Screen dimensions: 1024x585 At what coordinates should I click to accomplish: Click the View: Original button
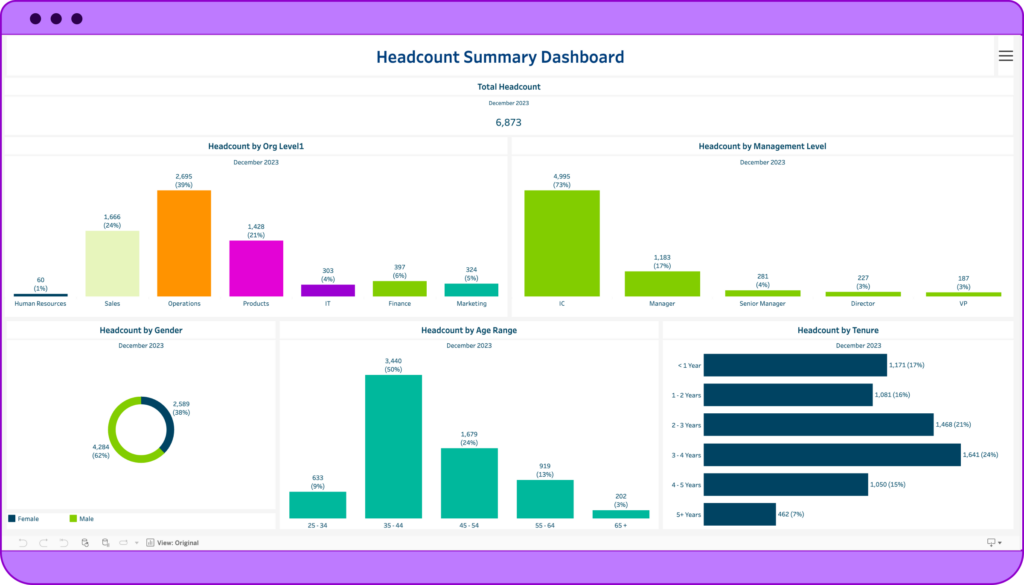point(172,542)
